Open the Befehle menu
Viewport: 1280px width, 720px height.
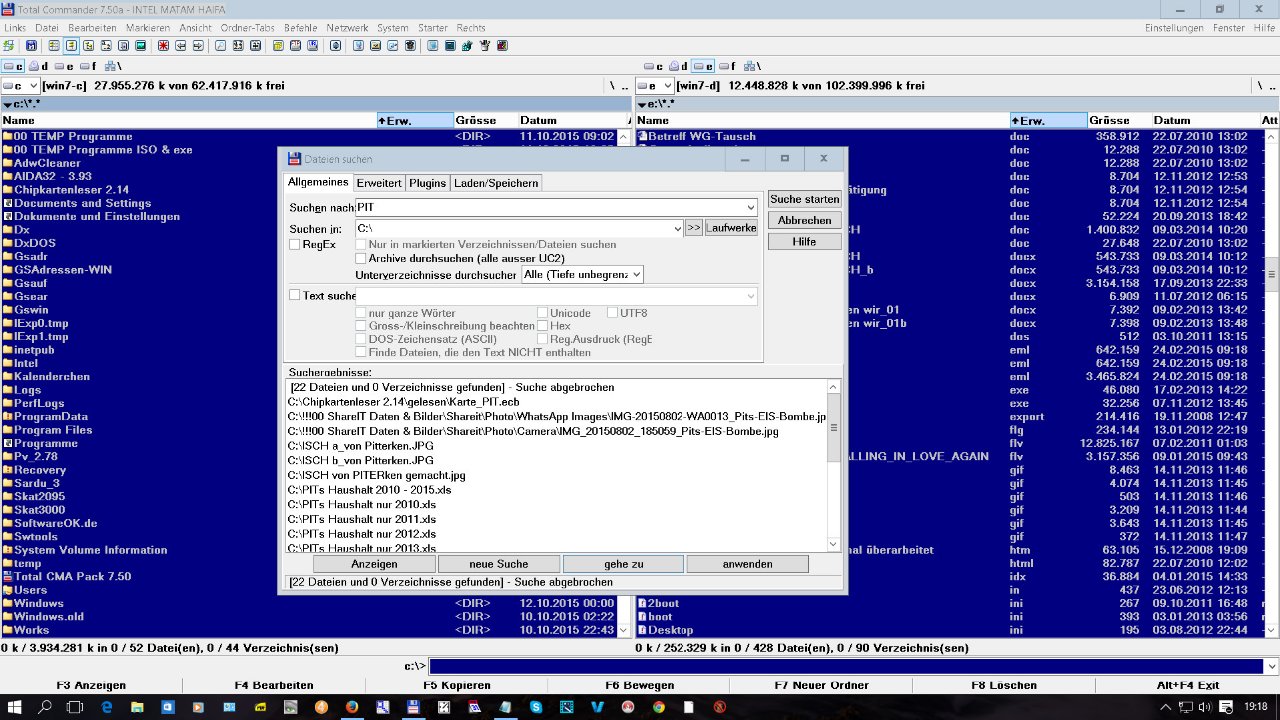pyautogui.click(x=301, y=27)
